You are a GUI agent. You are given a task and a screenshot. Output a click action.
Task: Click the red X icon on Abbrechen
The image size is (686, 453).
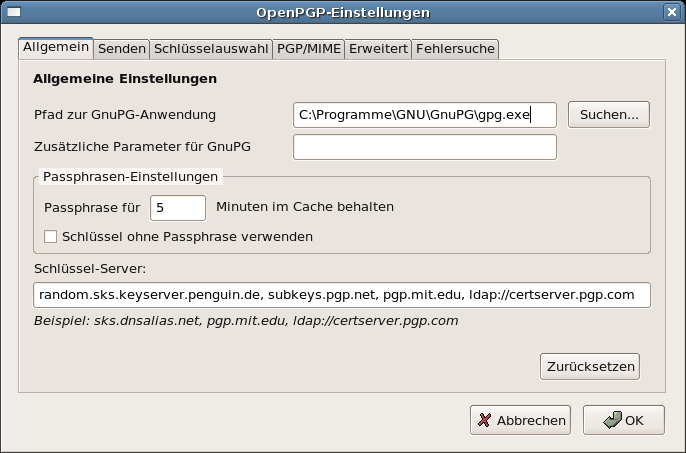pos(484,420)
